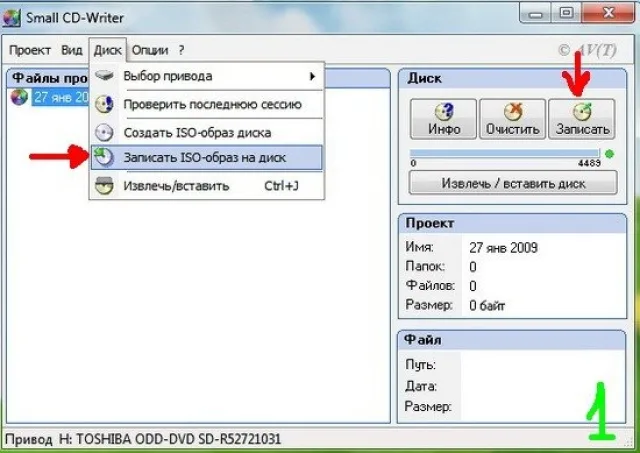Click the Очистить erase disc button
The image size is (640, 453).
coord(512,119)
